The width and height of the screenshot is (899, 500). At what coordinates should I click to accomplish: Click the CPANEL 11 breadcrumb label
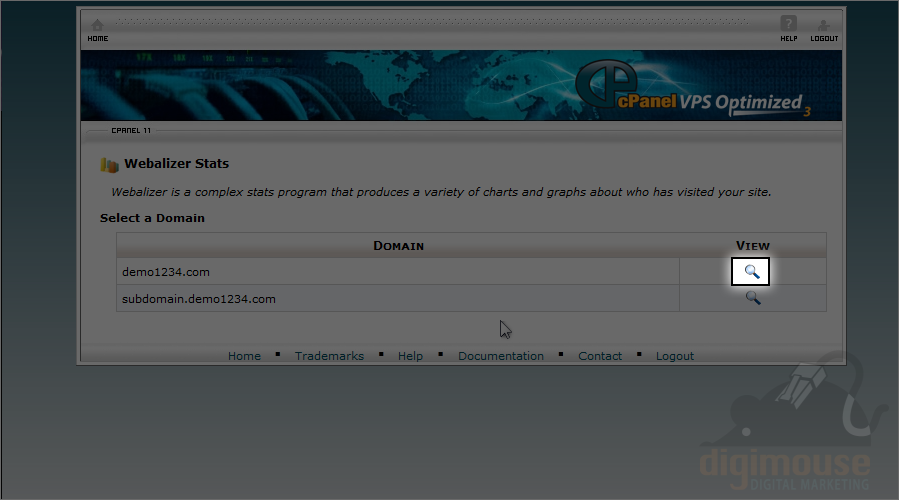tap(131, 131)
